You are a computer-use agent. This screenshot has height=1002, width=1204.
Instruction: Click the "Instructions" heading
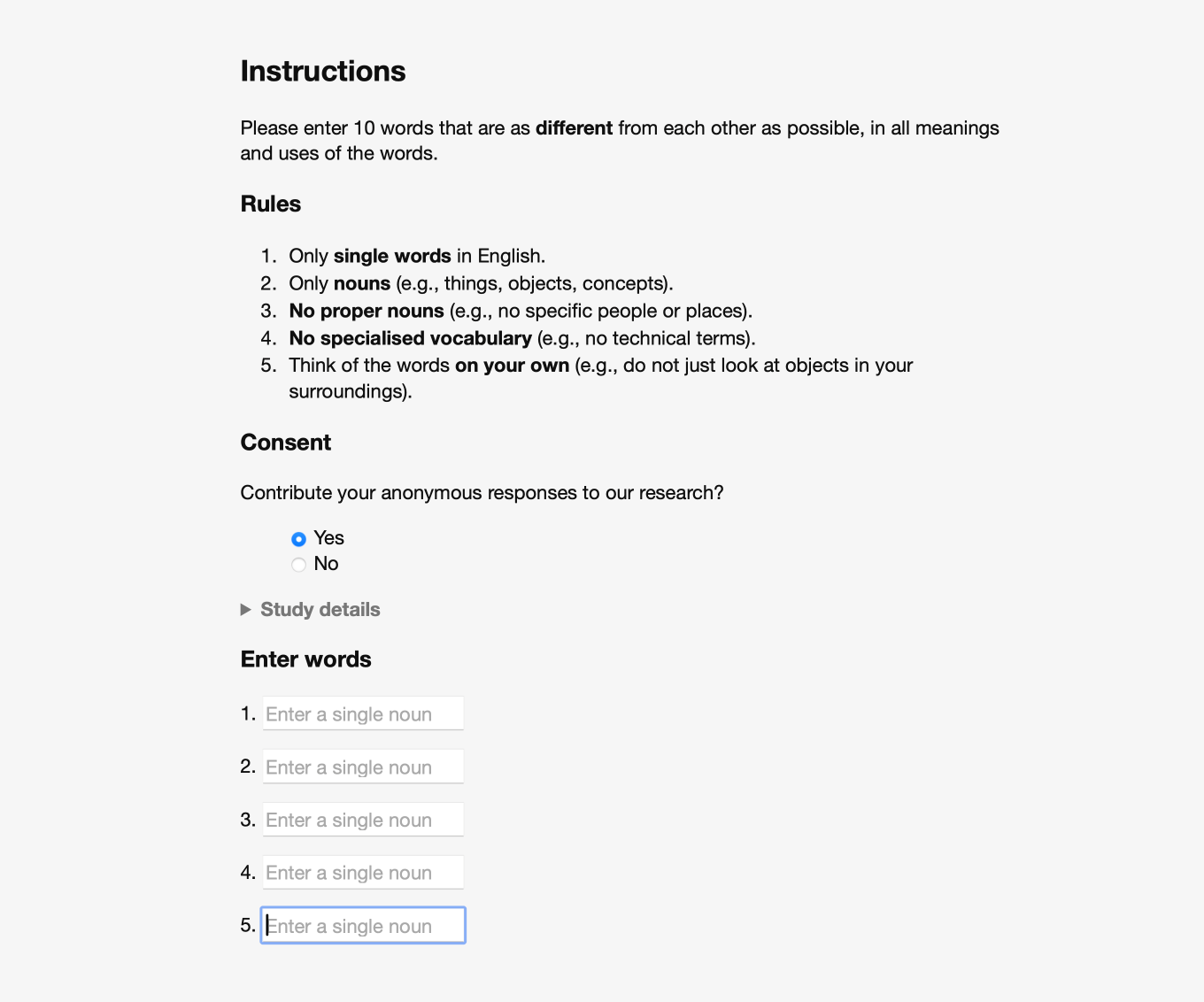(x=323, y=72)
